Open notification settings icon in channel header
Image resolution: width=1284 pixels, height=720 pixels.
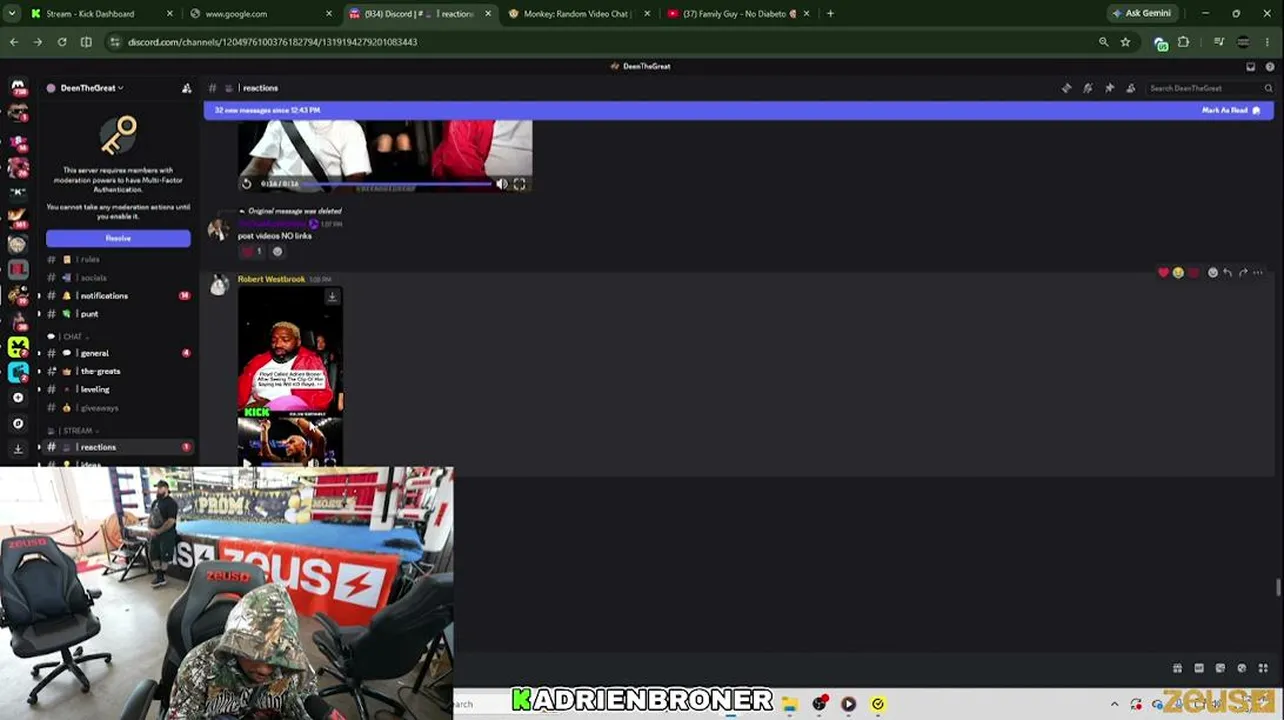pos(1088,88)
